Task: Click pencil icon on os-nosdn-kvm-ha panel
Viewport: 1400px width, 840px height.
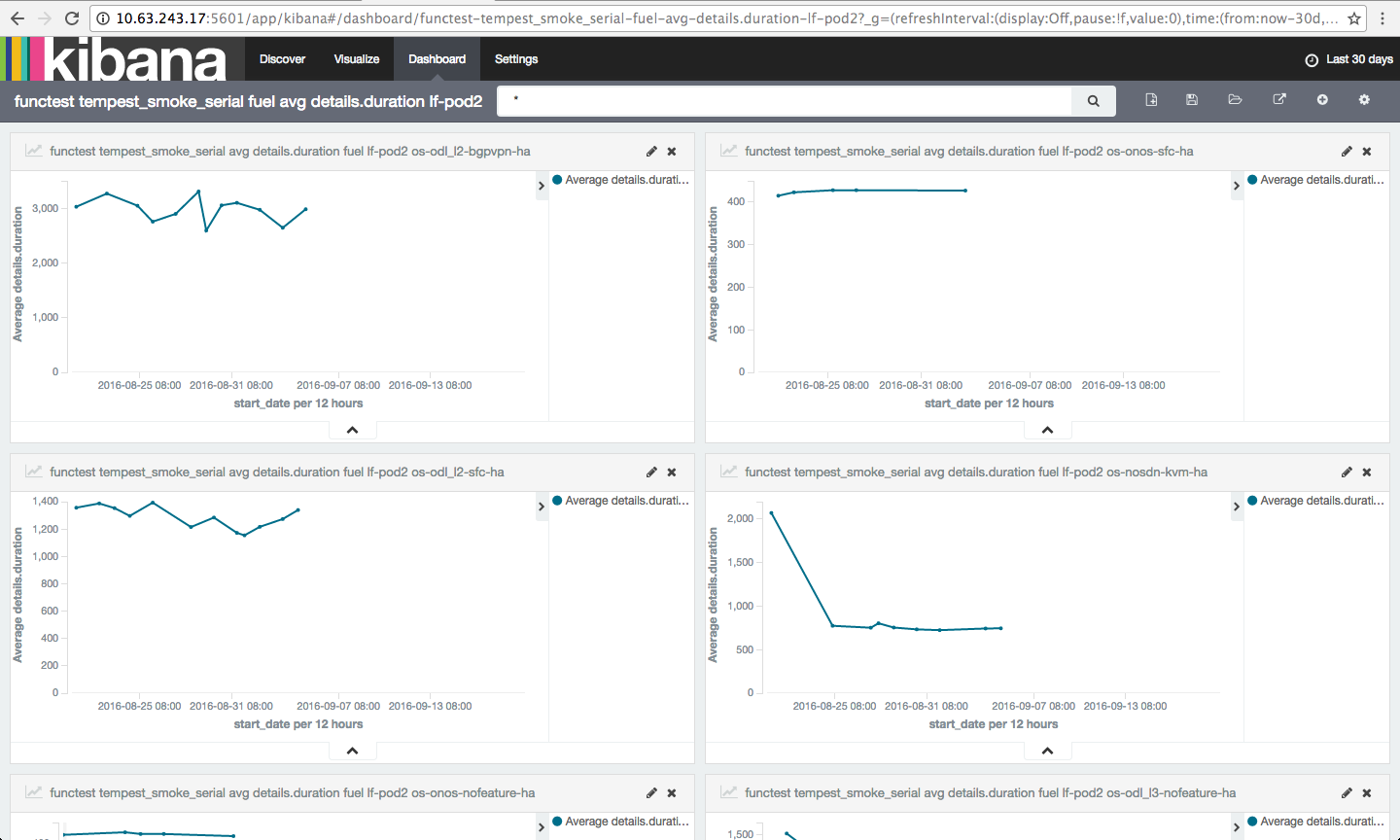Action: (1347, 472)
